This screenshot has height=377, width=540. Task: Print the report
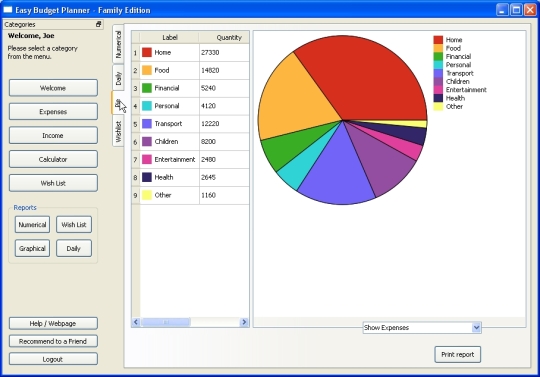pos(457,354)
